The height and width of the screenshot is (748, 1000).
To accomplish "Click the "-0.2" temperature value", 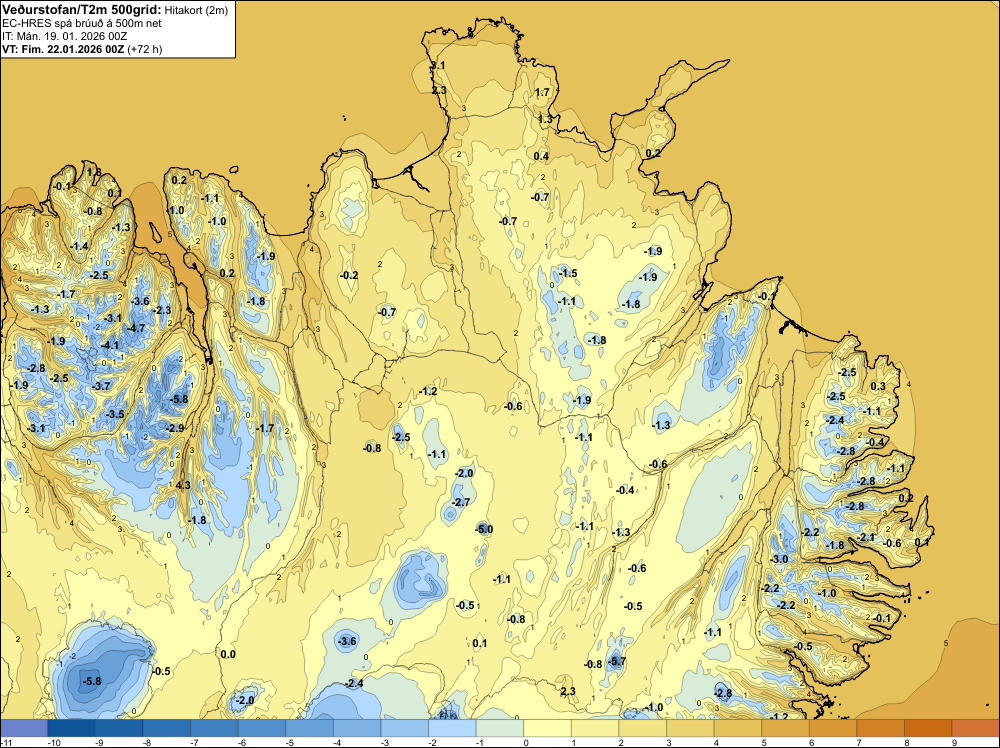I will point(349,275).
